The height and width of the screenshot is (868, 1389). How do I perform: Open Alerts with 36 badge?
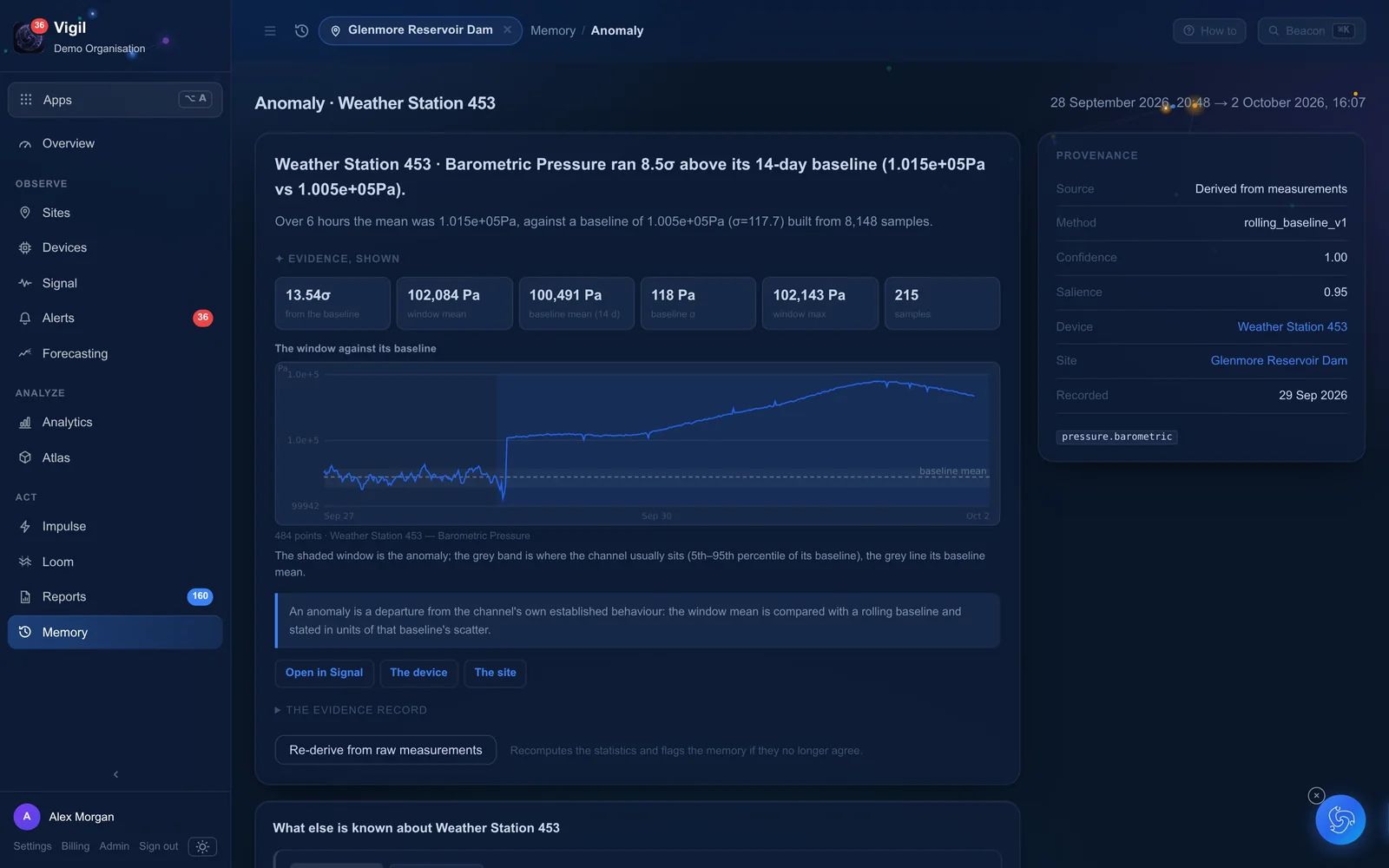115,318
